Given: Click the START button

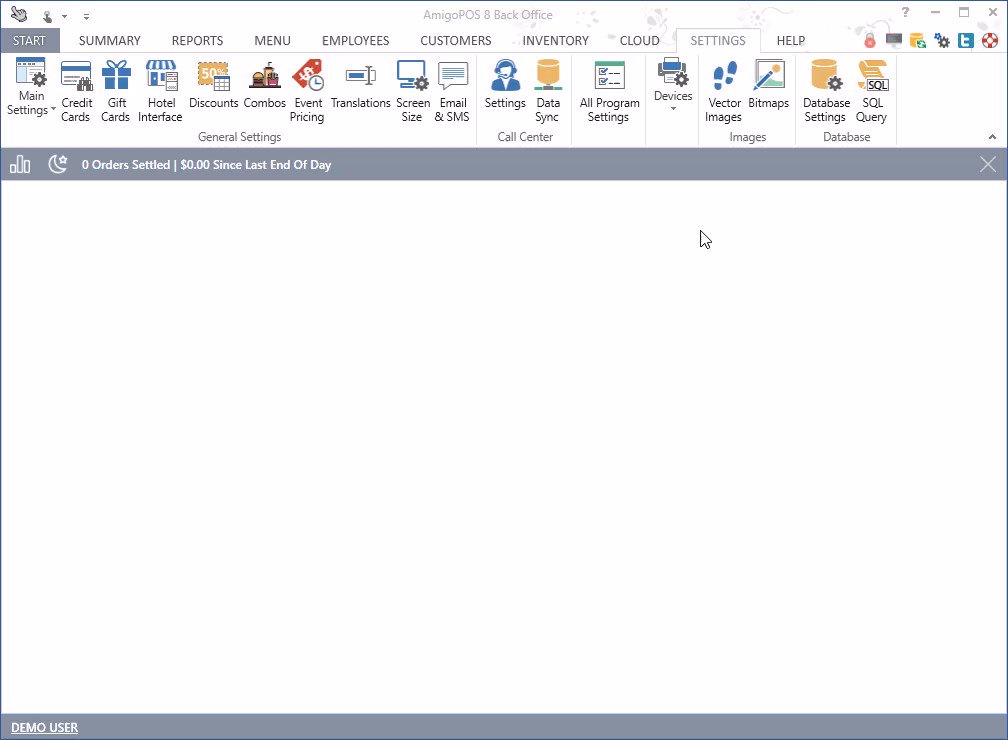Looking at the screenshot, I should [30, 41].
